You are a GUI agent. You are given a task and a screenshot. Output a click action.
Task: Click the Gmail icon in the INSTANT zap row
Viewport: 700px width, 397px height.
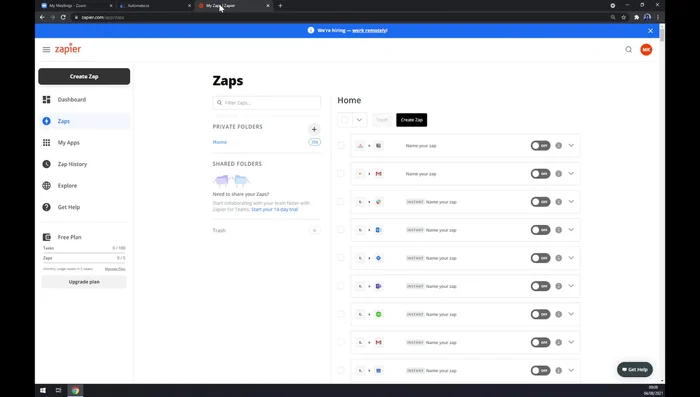379,343
